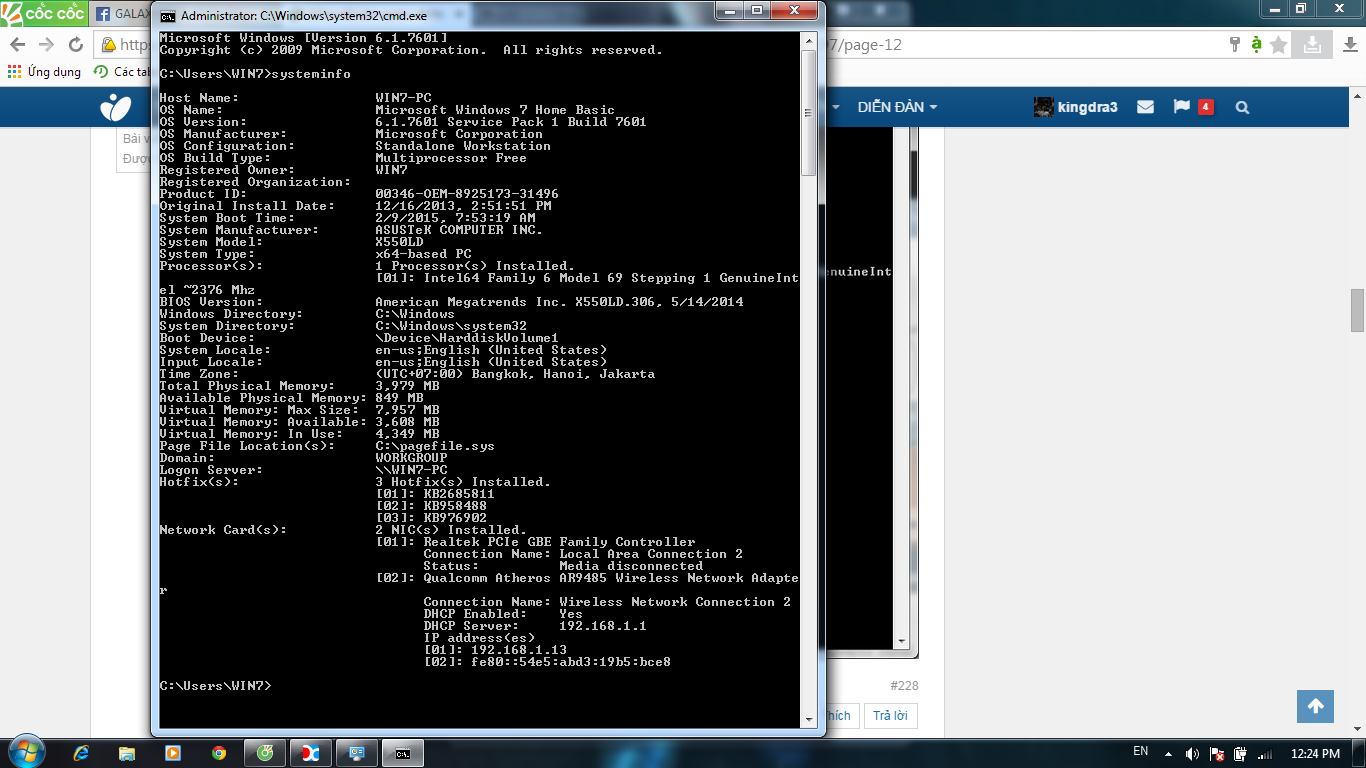Switch to the Facebook GALAX browser tab
This screenshot has width=1366, height=768.
[x=120, y=14]
